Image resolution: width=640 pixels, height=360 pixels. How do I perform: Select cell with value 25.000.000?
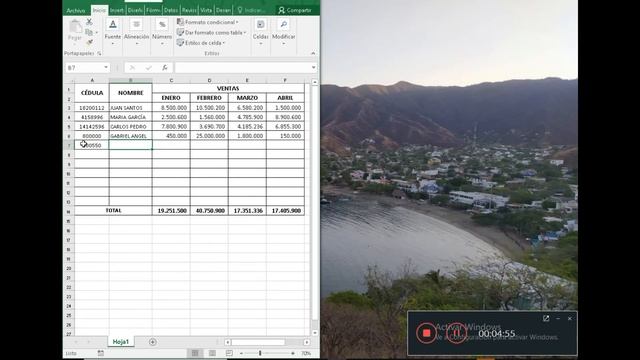click(x=209, y=136)
